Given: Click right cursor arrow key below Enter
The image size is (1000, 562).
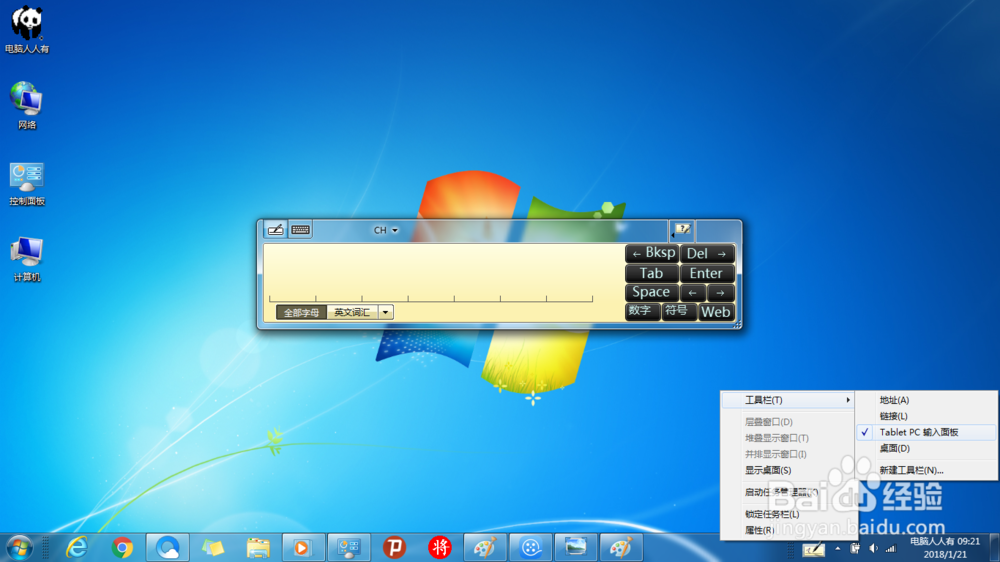Looking at the screenshot, I should point(721,293).
